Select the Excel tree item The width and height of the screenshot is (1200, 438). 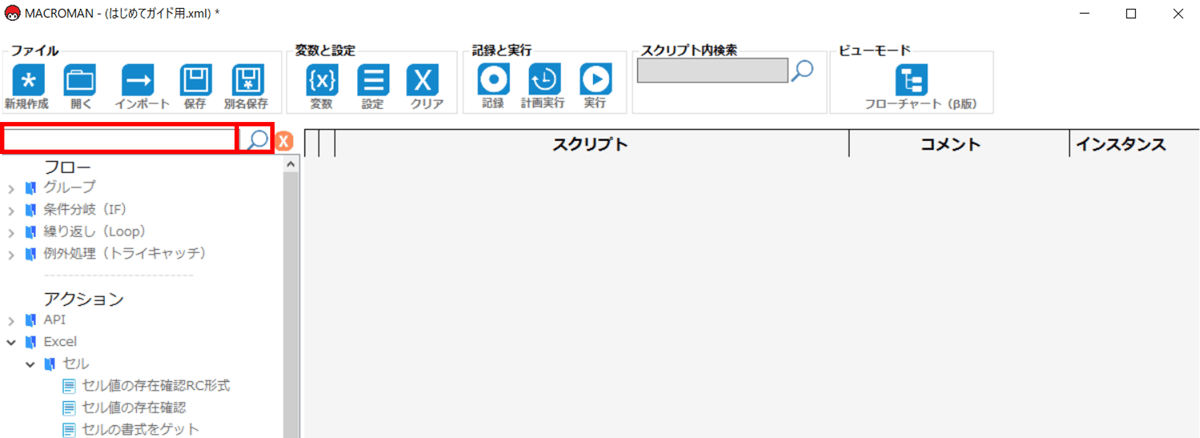point(60,342)
